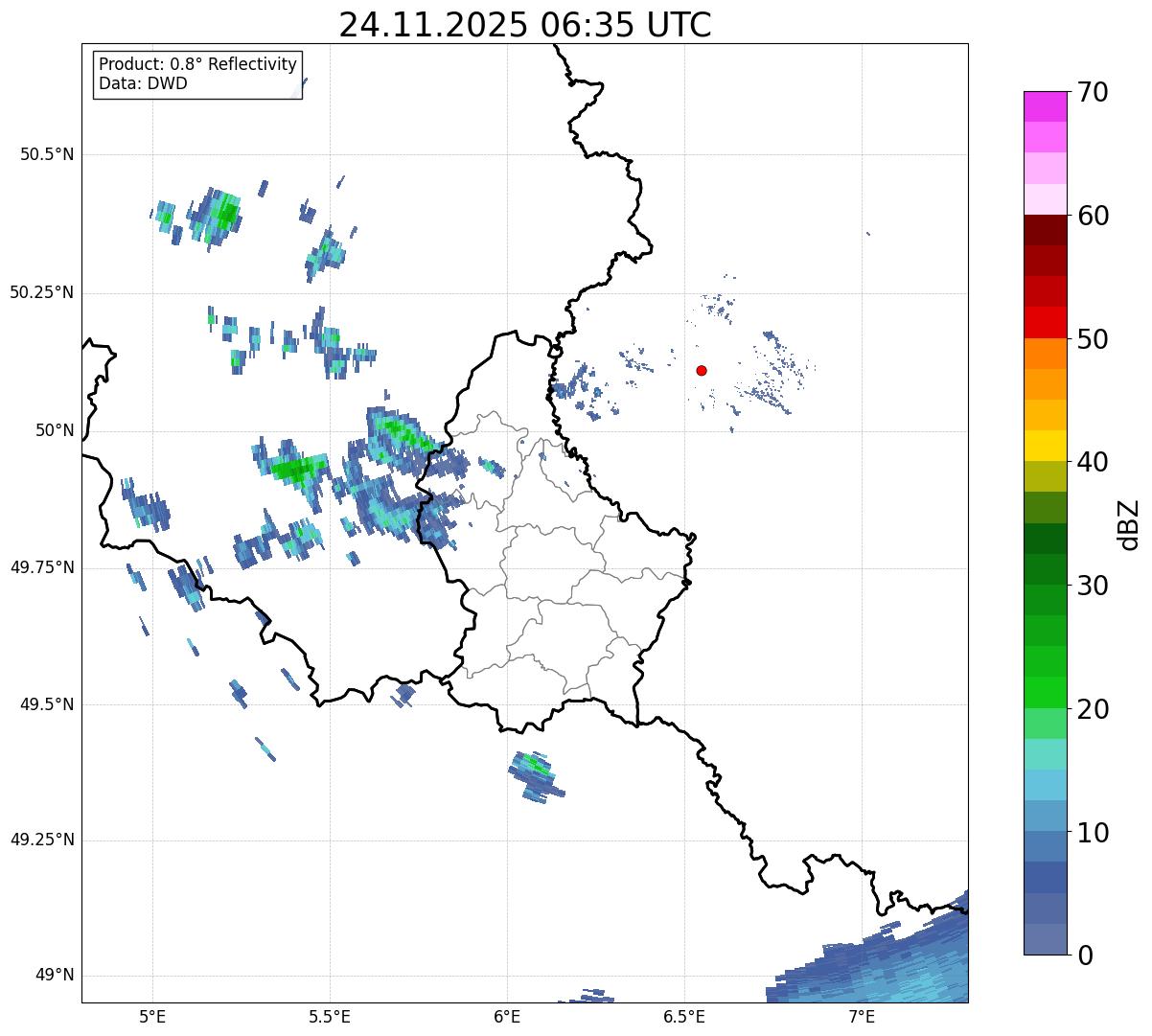The height and width of the screenshot is (1036, 1152).
Task: Click the orange swatch just below 50
Action: pyautogui.click(x=1045, y=354)
